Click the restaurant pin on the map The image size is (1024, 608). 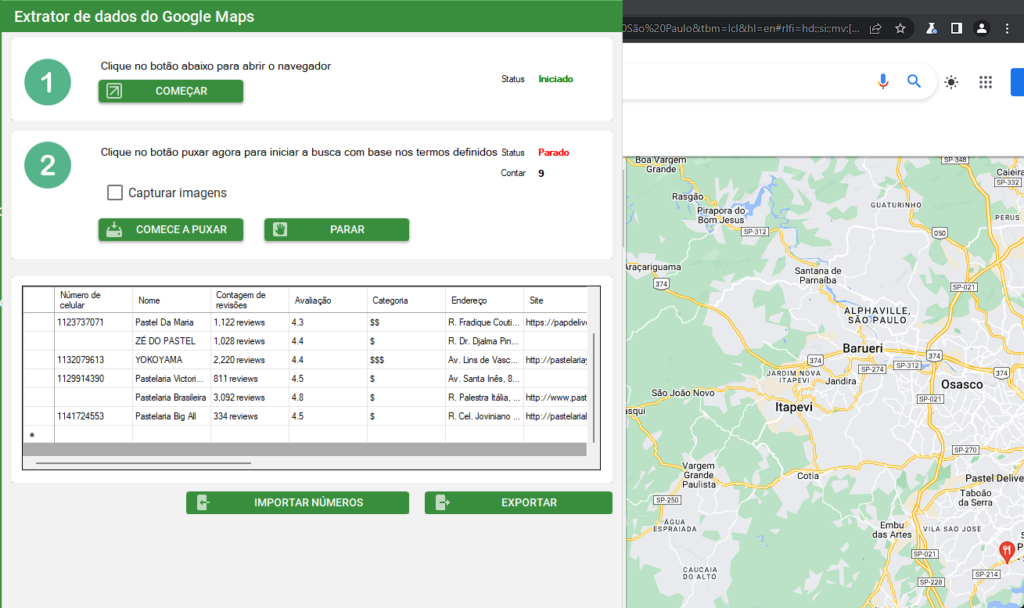point(1006,549)
